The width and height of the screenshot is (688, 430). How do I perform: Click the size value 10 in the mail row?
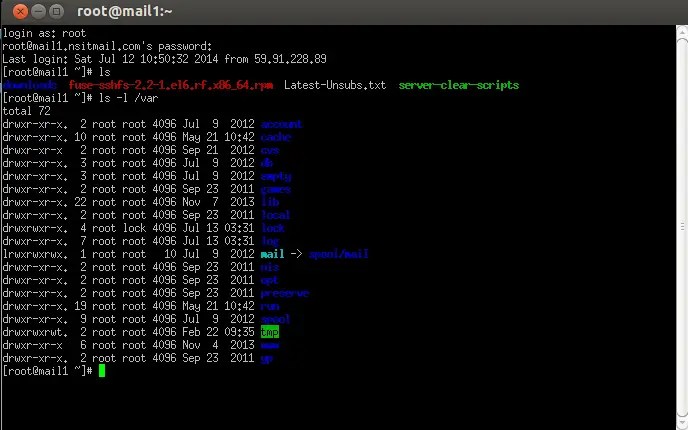tap(170, 254)
